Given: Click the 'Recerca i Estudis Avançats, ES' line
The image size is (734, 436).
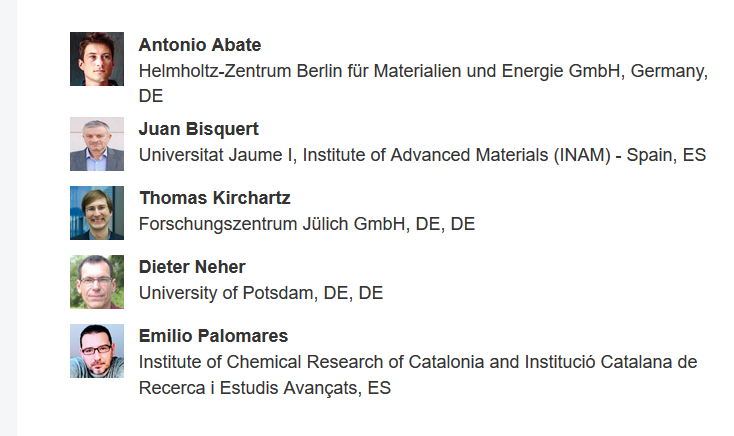Looking at the screenshot, I should point(265,388).
